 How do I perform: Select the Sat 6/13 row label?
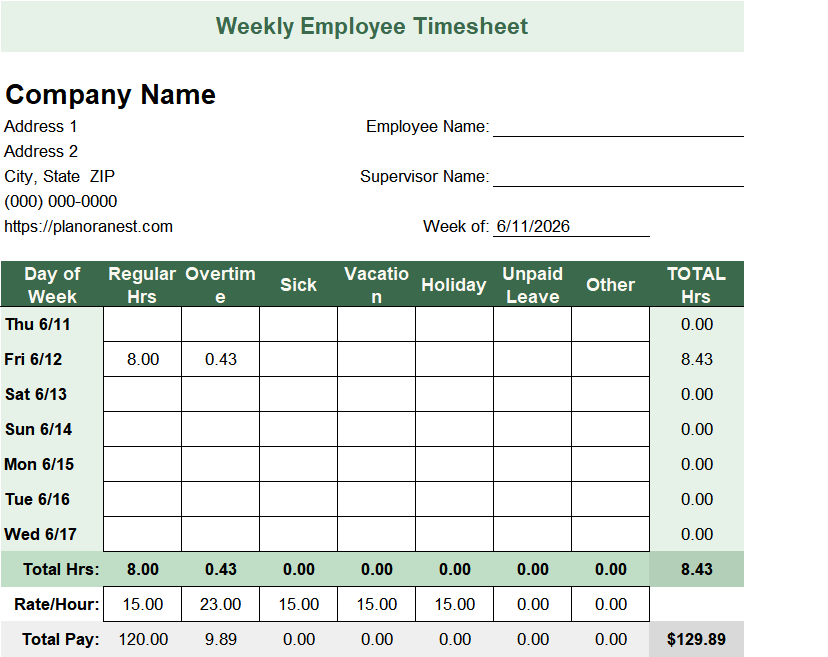(36, 395)
